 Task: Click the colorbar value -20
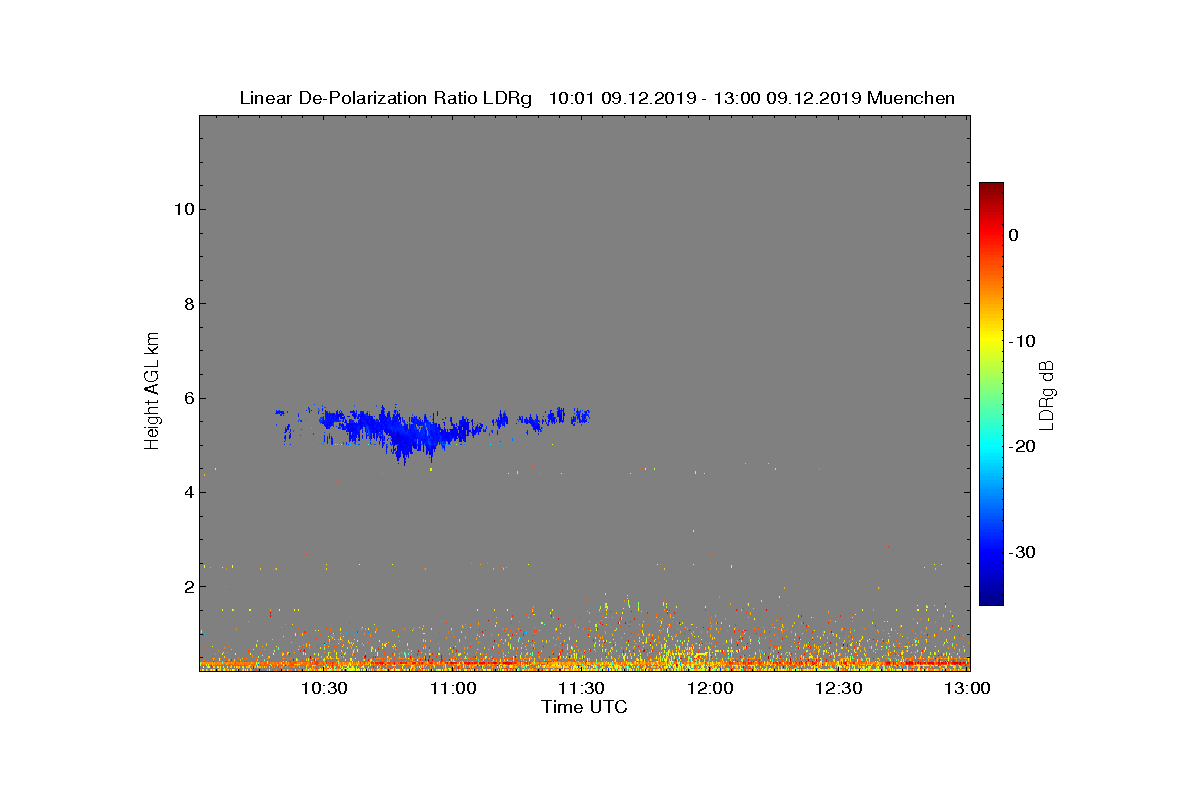[x=1021, y=447]
